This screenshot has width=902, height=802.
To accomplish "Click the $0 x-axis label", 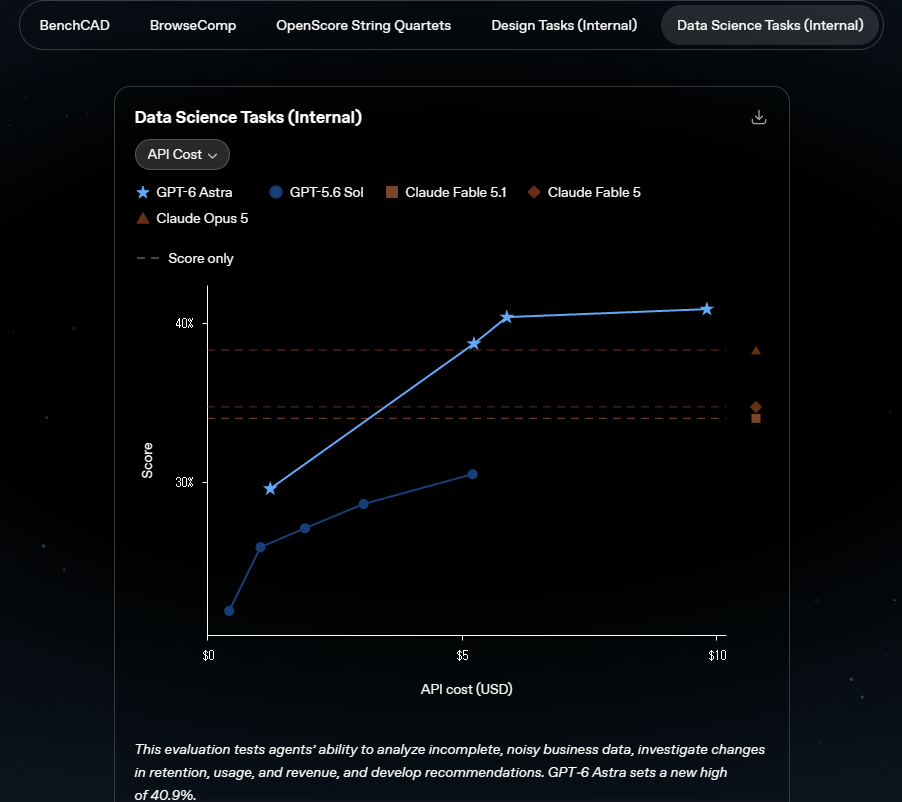I will point(208,655).
